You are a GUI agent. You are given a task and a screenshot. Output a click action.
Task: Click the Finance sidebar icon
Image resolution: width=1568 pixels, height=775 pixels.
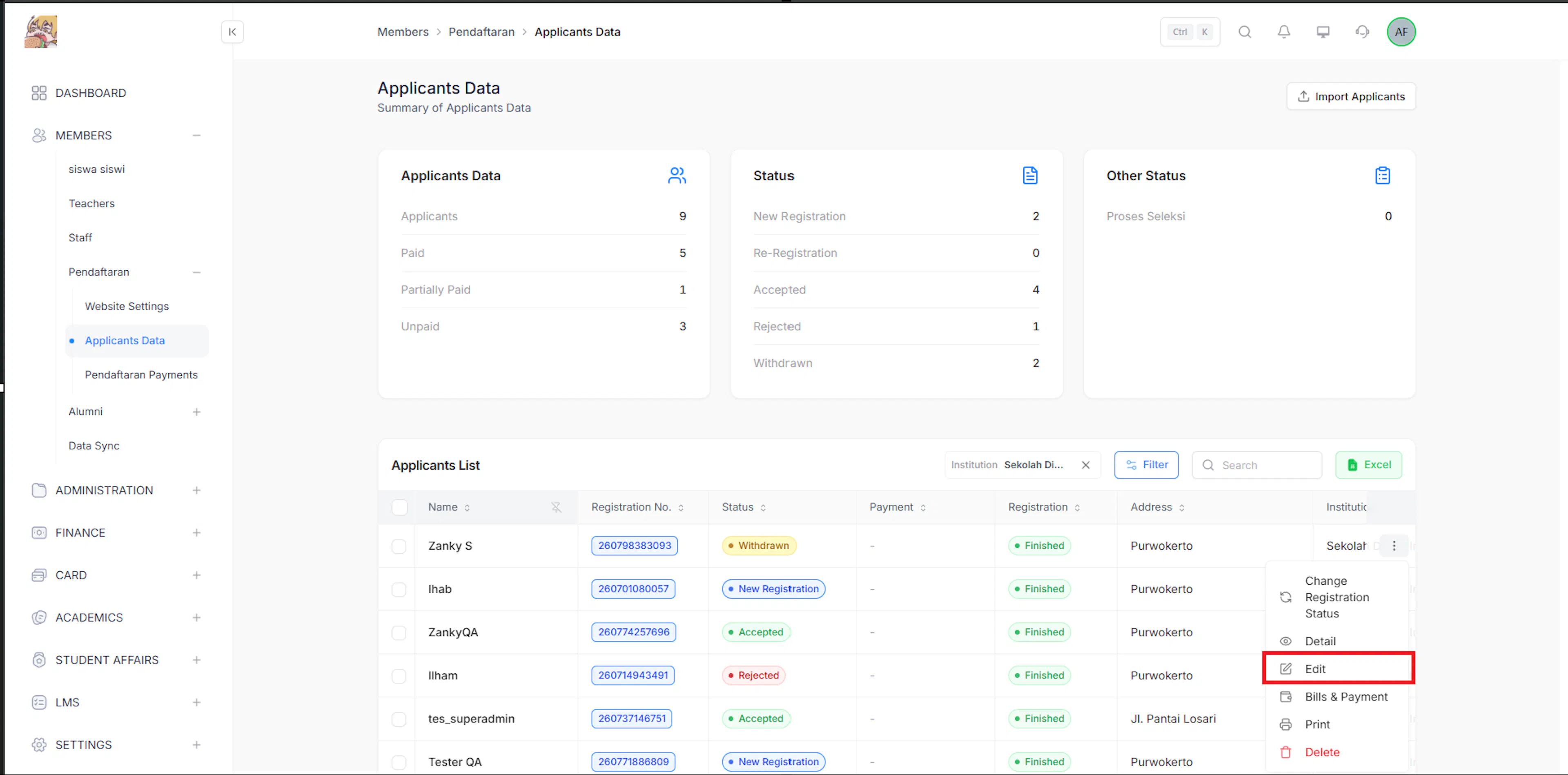click(39, 533)
